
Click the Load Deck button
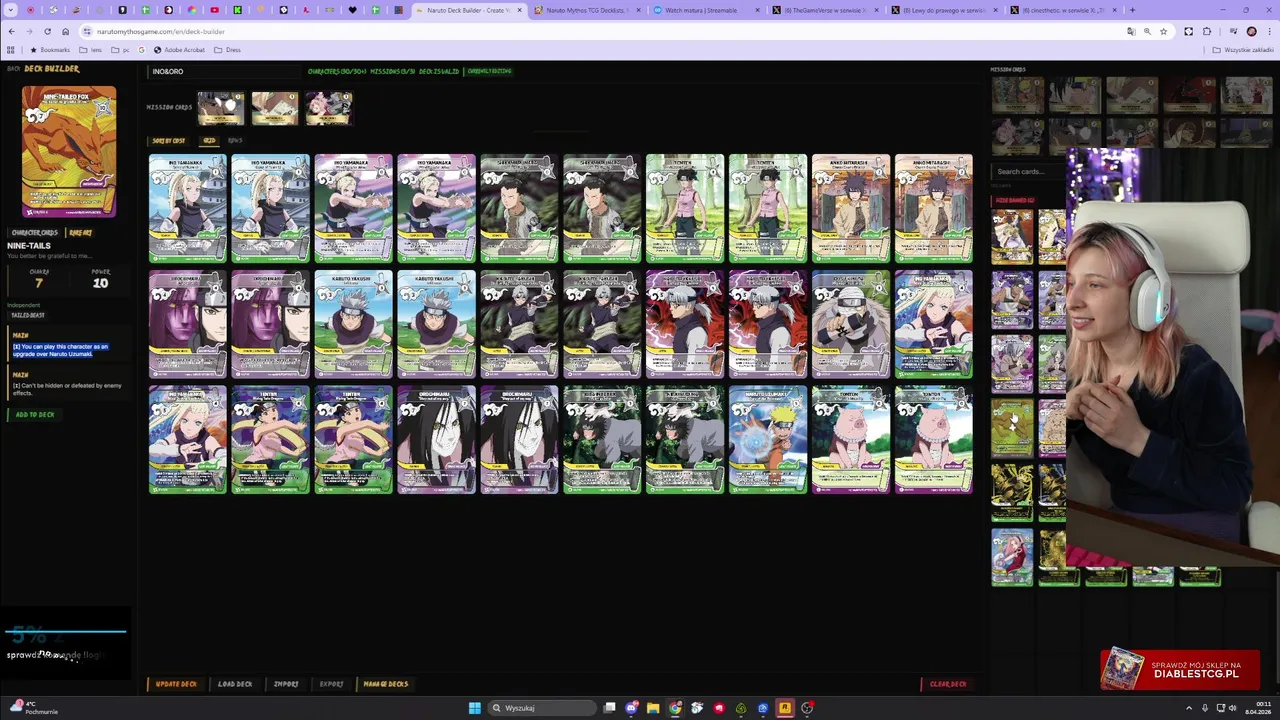click(x=235, y=684)
